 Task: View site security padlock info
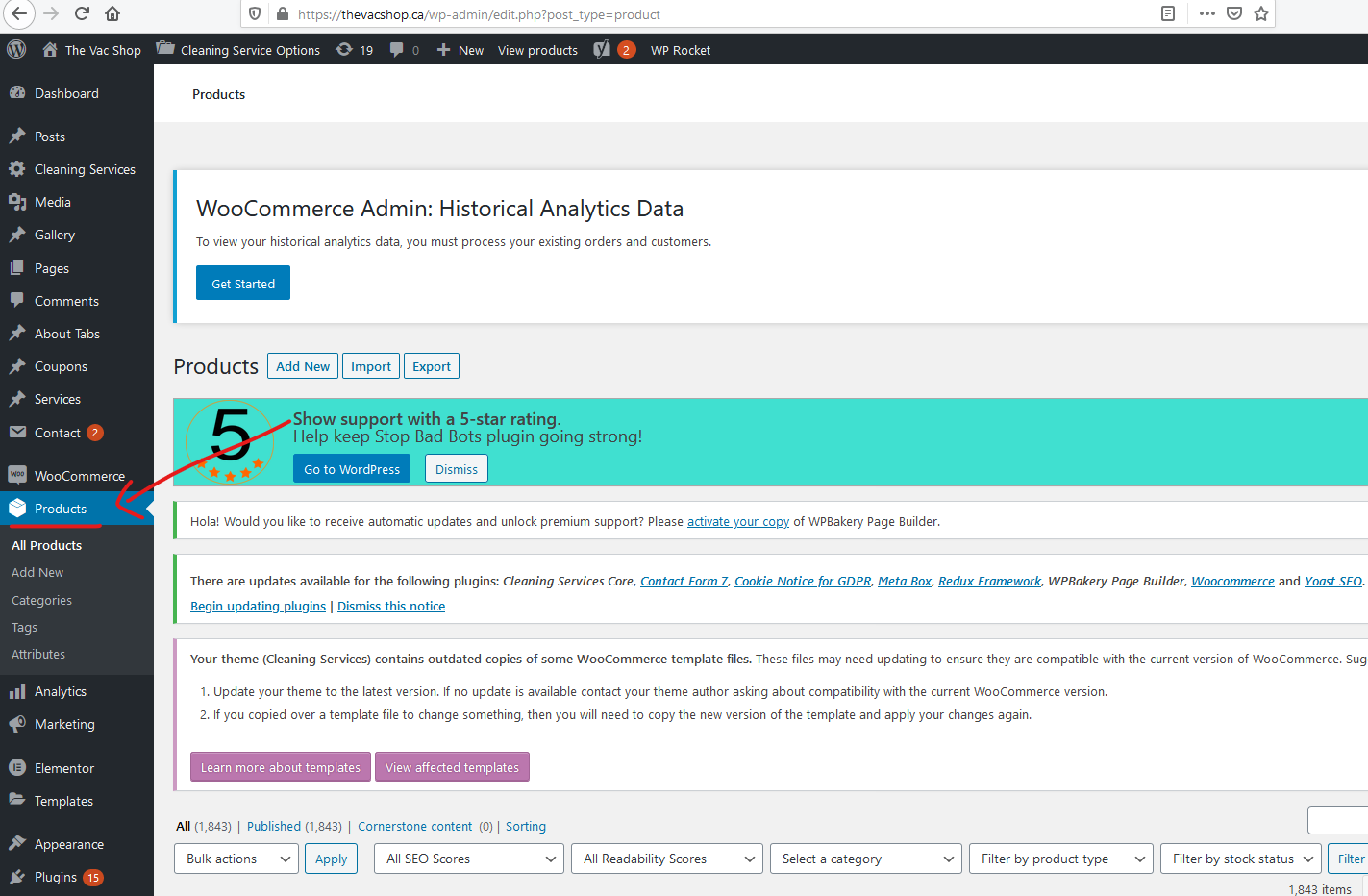(x=283, y=14)
